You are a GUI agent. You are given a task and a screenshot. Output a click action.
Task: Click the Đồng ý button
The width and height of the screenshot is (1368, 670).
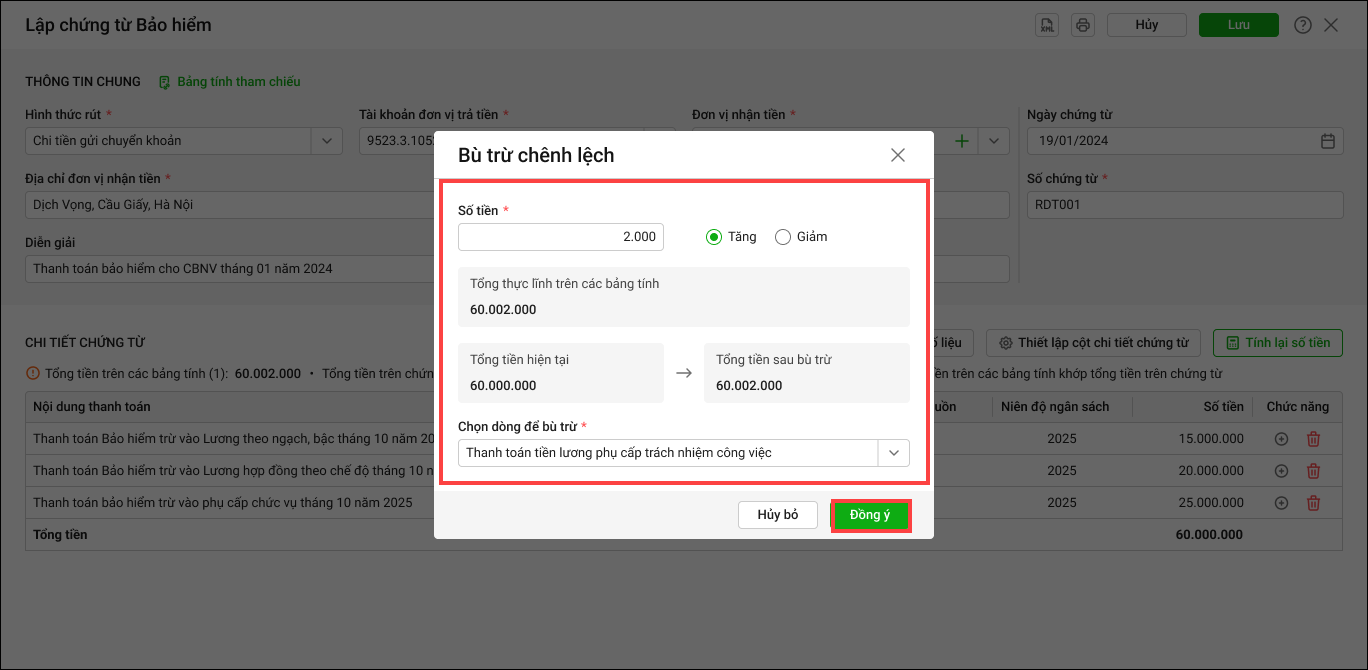coord(870,515)
